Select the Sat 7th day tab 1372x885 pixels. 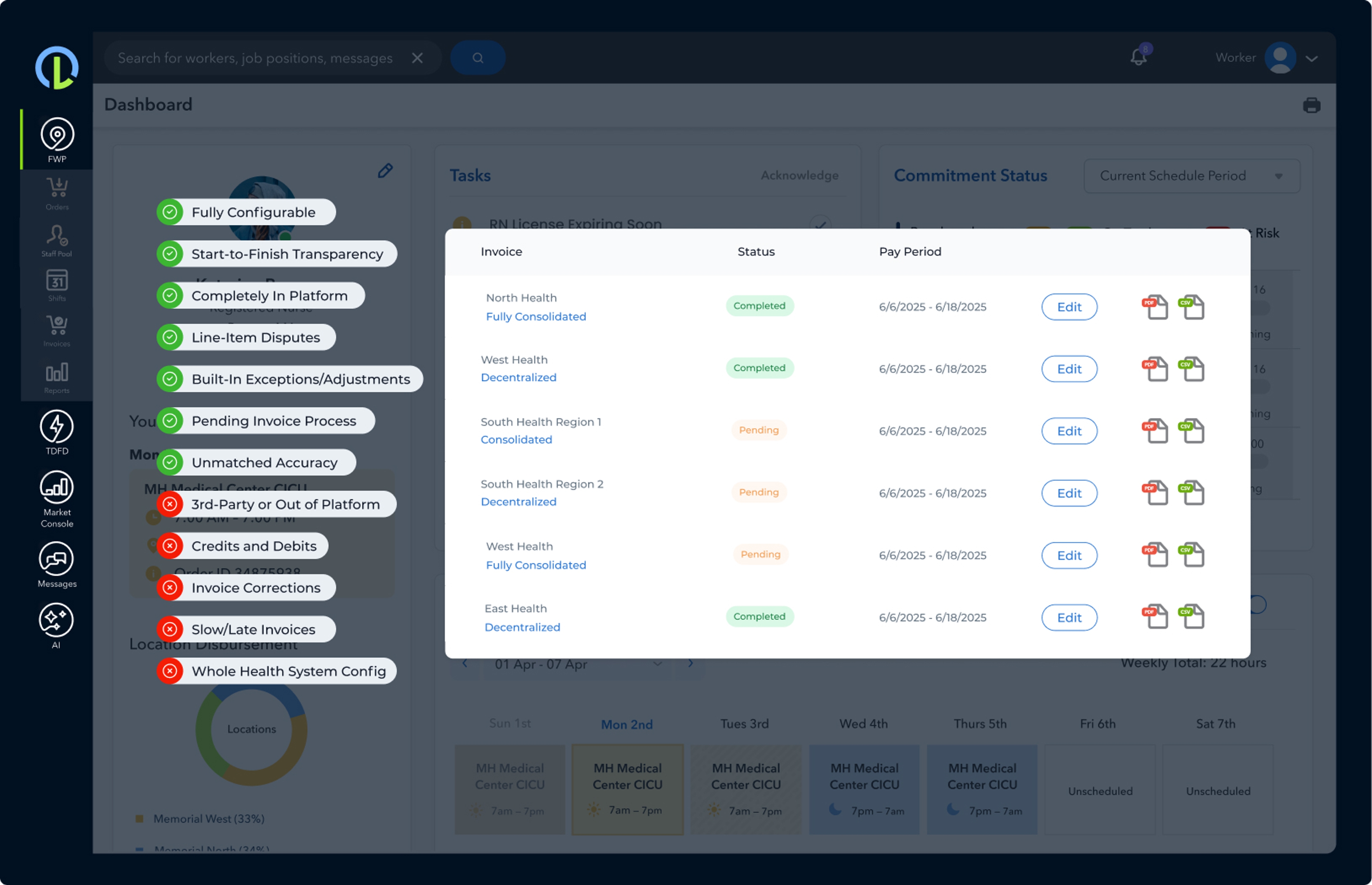click(x=1216, y=724)
